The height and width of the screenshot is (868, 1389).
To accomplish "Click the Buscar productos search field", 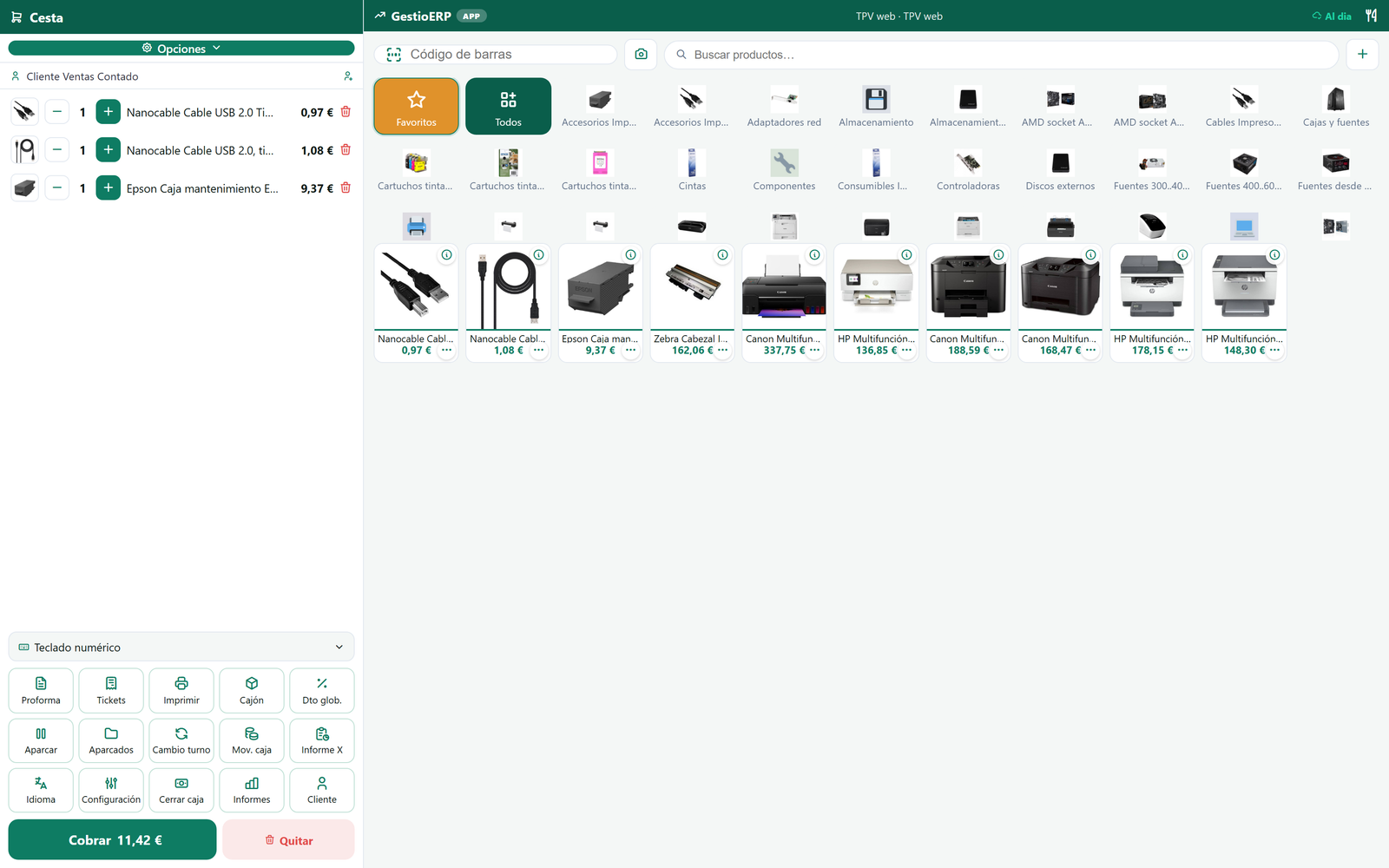I will [1001, 54].
